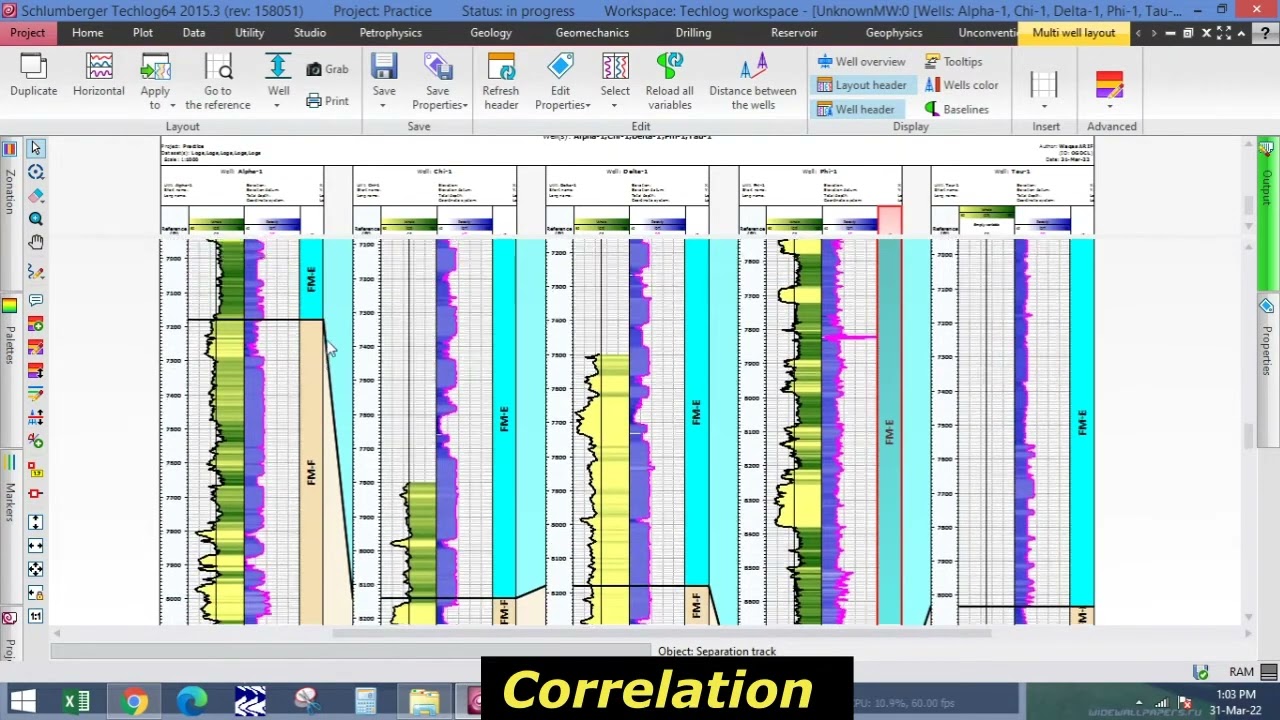1280x720 pixels.
Task: Toggle Wells color display
Action: (x=962, y=85)
